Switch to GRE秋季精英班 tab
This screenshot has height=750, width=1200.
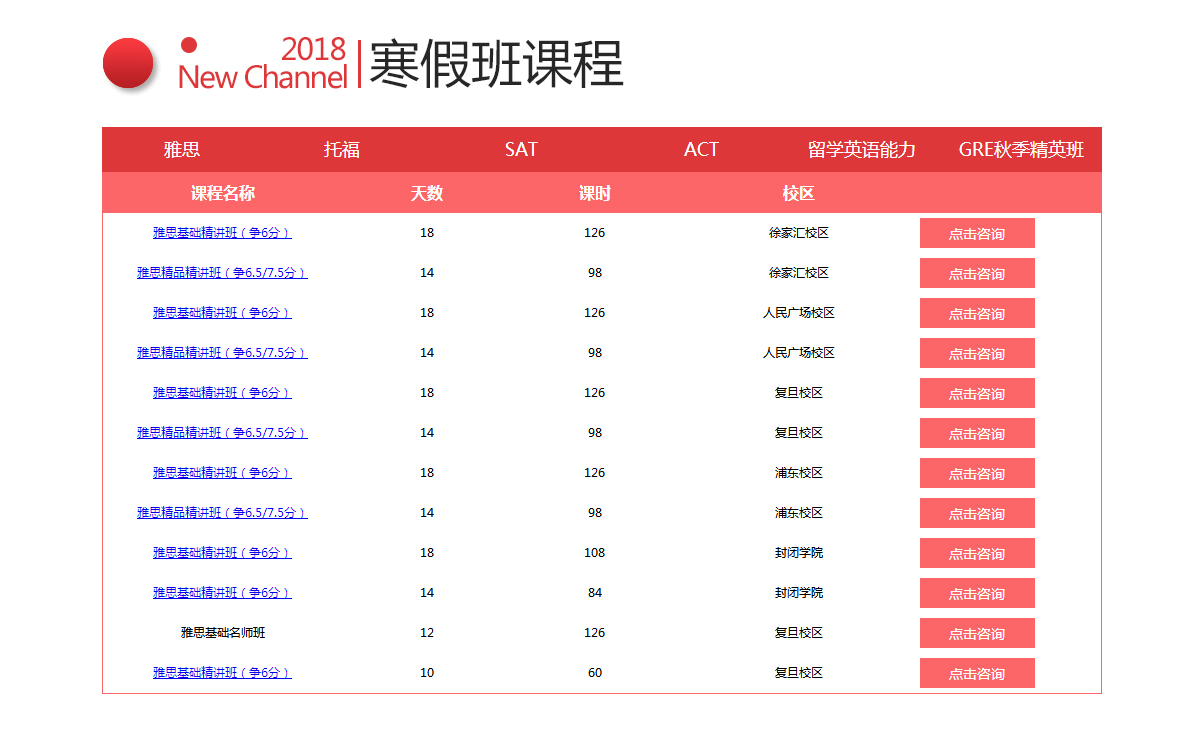click(1021, 150)
